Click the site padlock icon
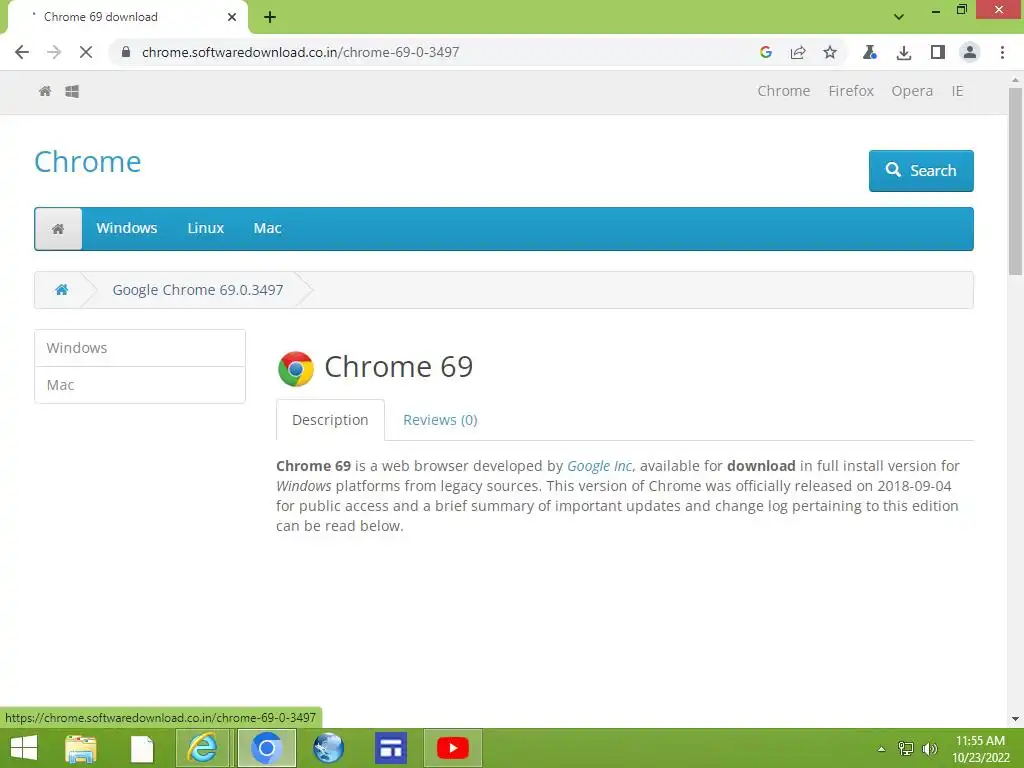The image size is (1024, 768). coord(126,52)
